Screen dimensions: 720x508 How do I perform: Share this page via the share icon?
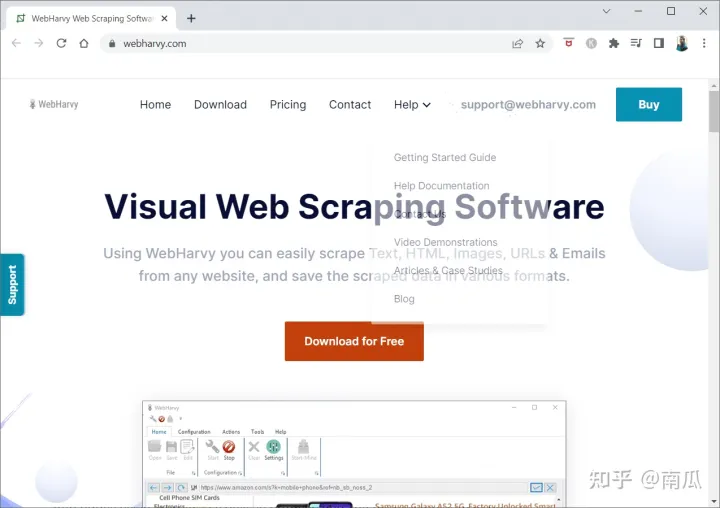[x=518, y=44]
